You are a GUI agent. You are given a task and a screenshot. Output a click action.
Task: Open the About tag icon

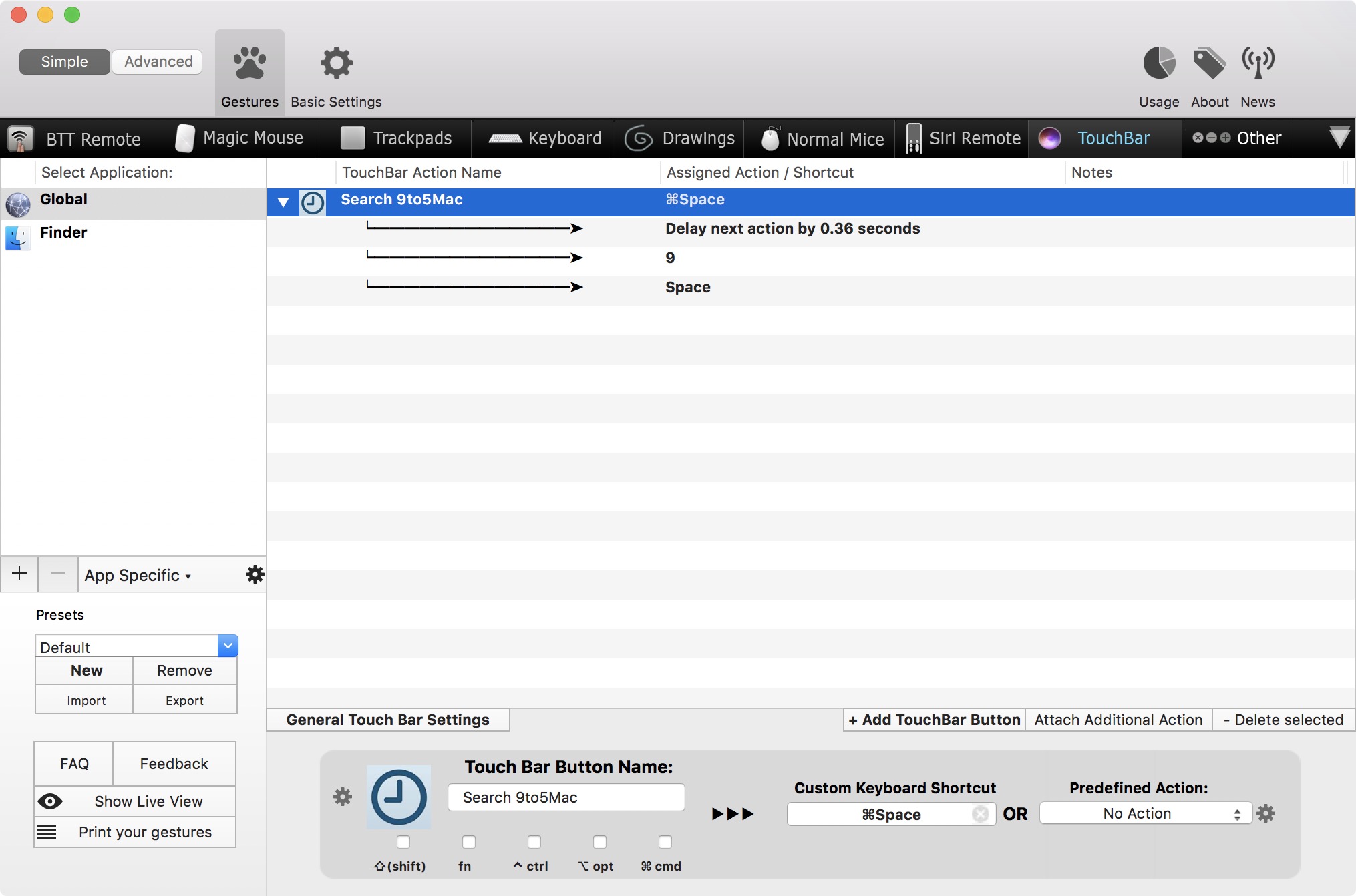(1209, 64)
